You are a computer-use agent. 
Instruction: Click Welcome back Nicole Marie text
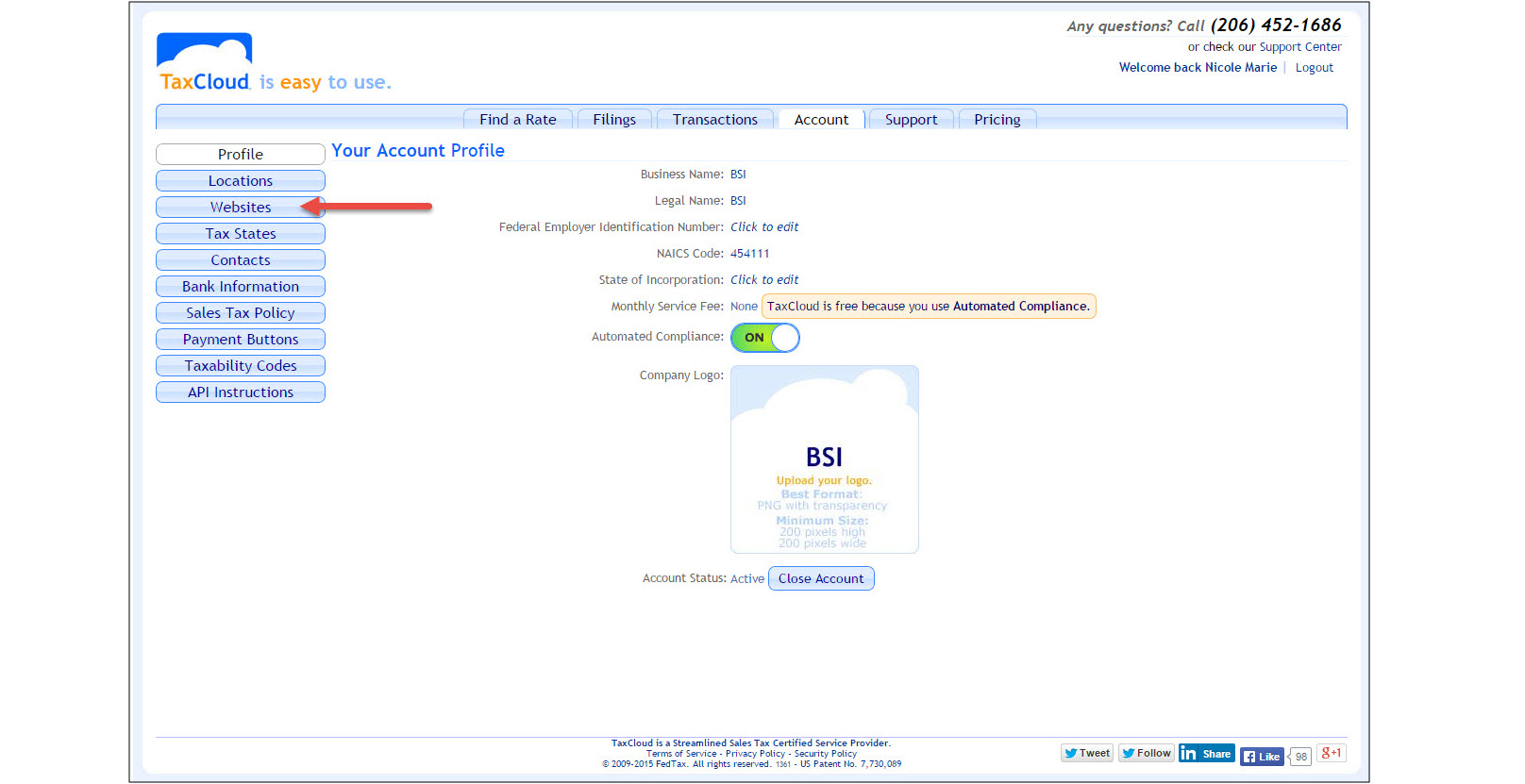pos(1198,68)
